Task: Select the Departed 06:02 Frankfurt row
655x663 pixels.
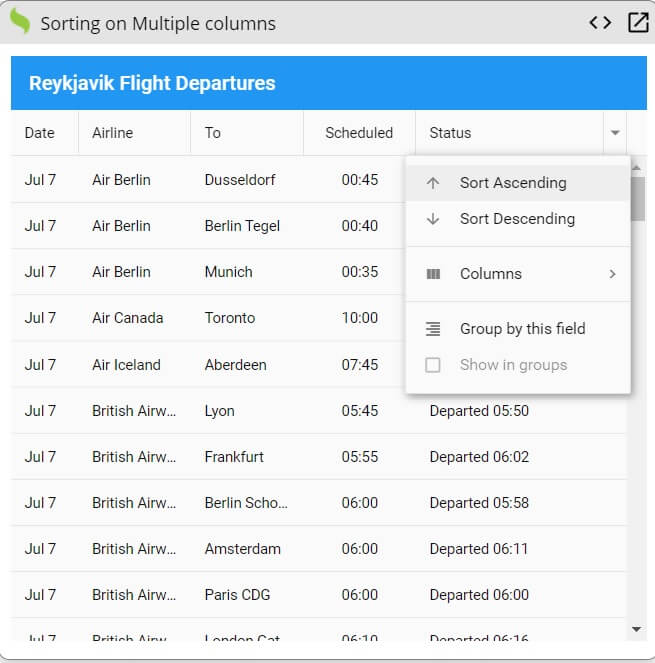Action: [300, 457]
